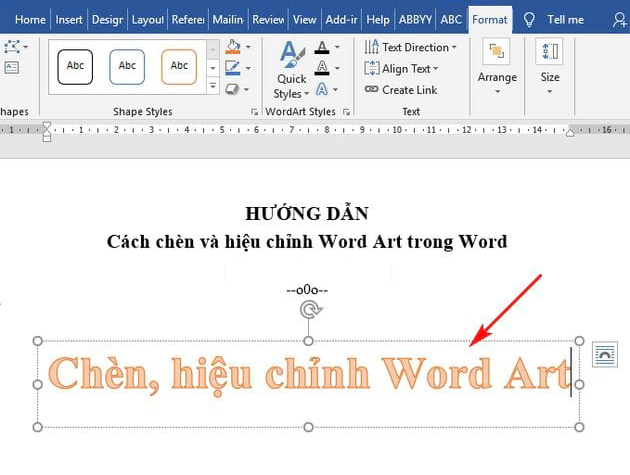The image size is (630, 475).
Task: Click the Create Link button
Action: pos(401,90)
